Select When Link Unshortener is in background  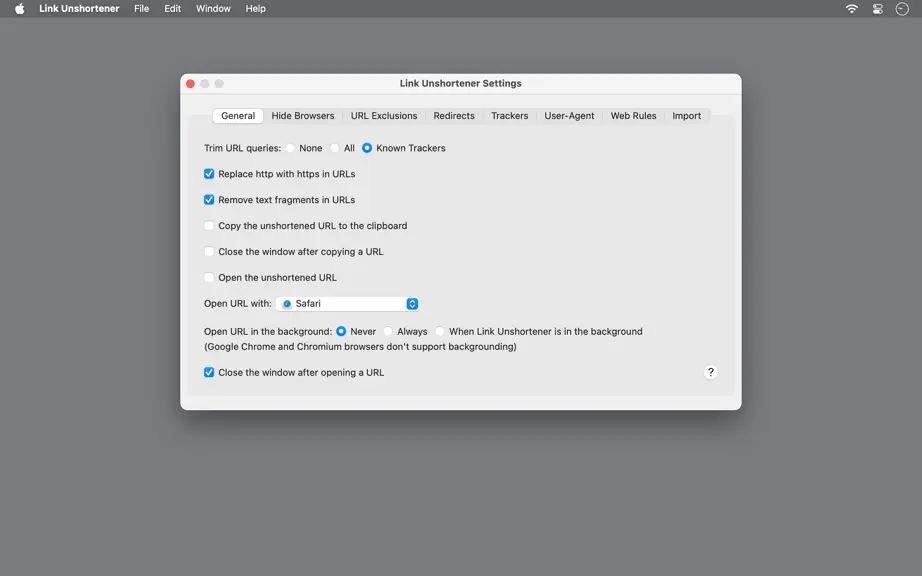click(440, 331)
